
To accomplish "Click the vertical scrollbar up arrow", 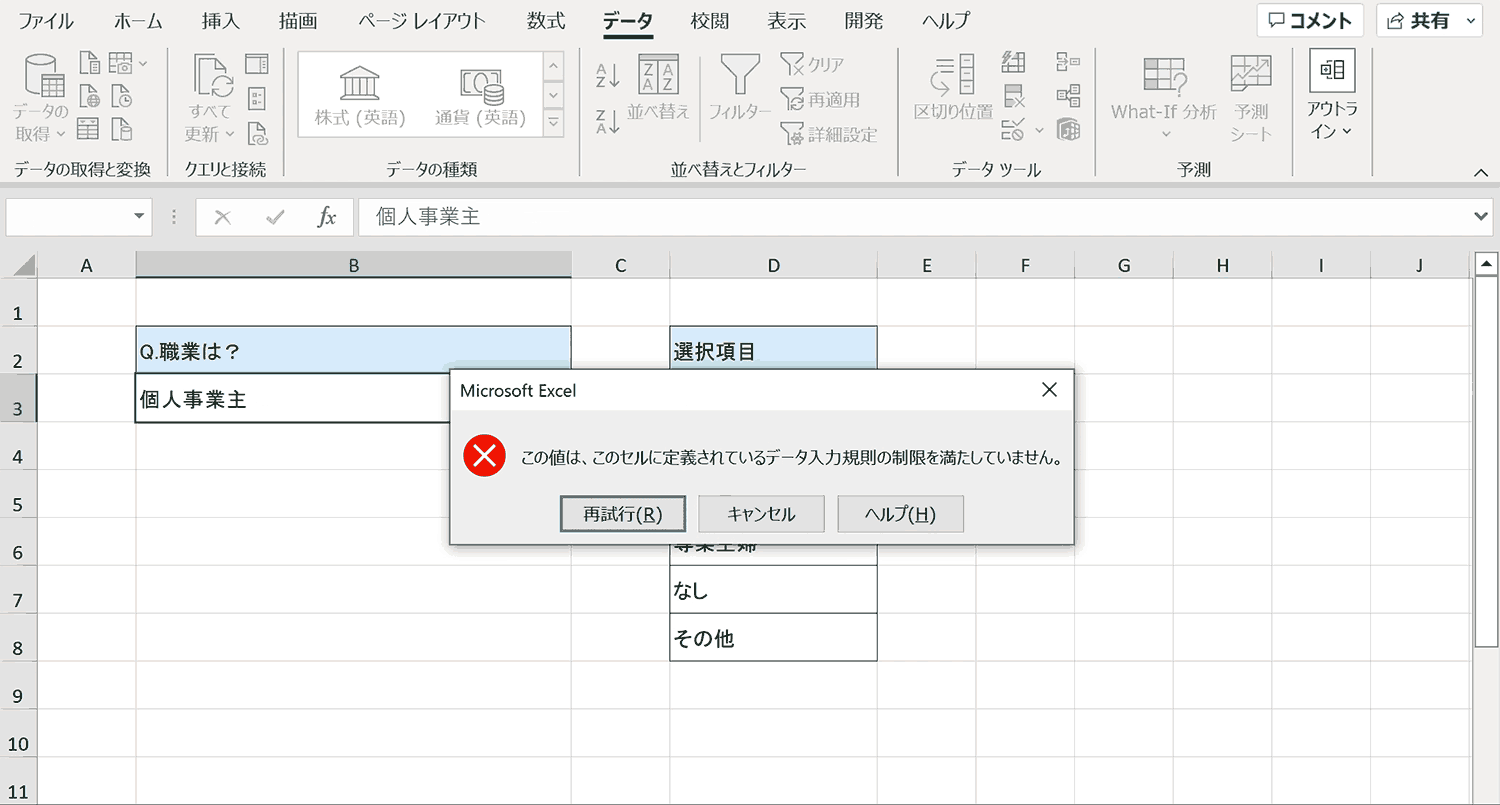I will coord(1485,265).
